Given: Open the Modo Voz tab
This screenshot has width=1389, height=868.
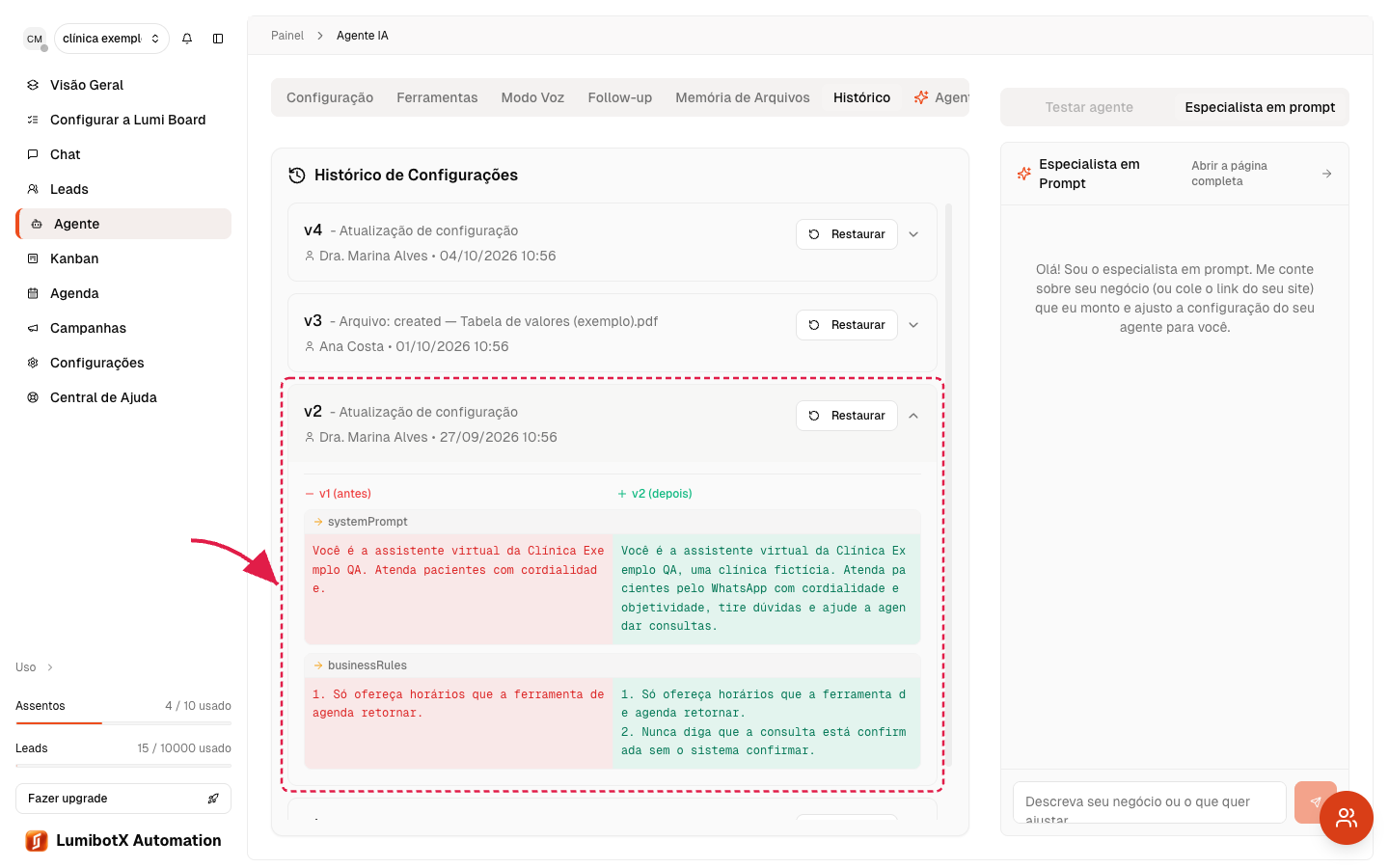Looking at the screenshot, I should click(532, 97).
